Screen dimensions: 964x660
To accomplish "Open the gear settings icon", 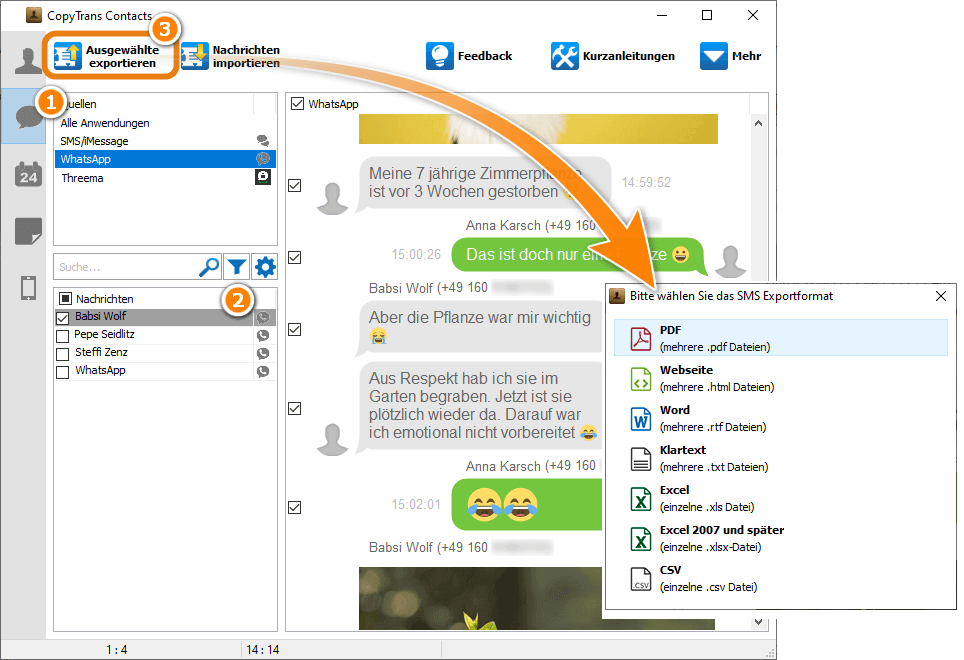I will (265, 267).
